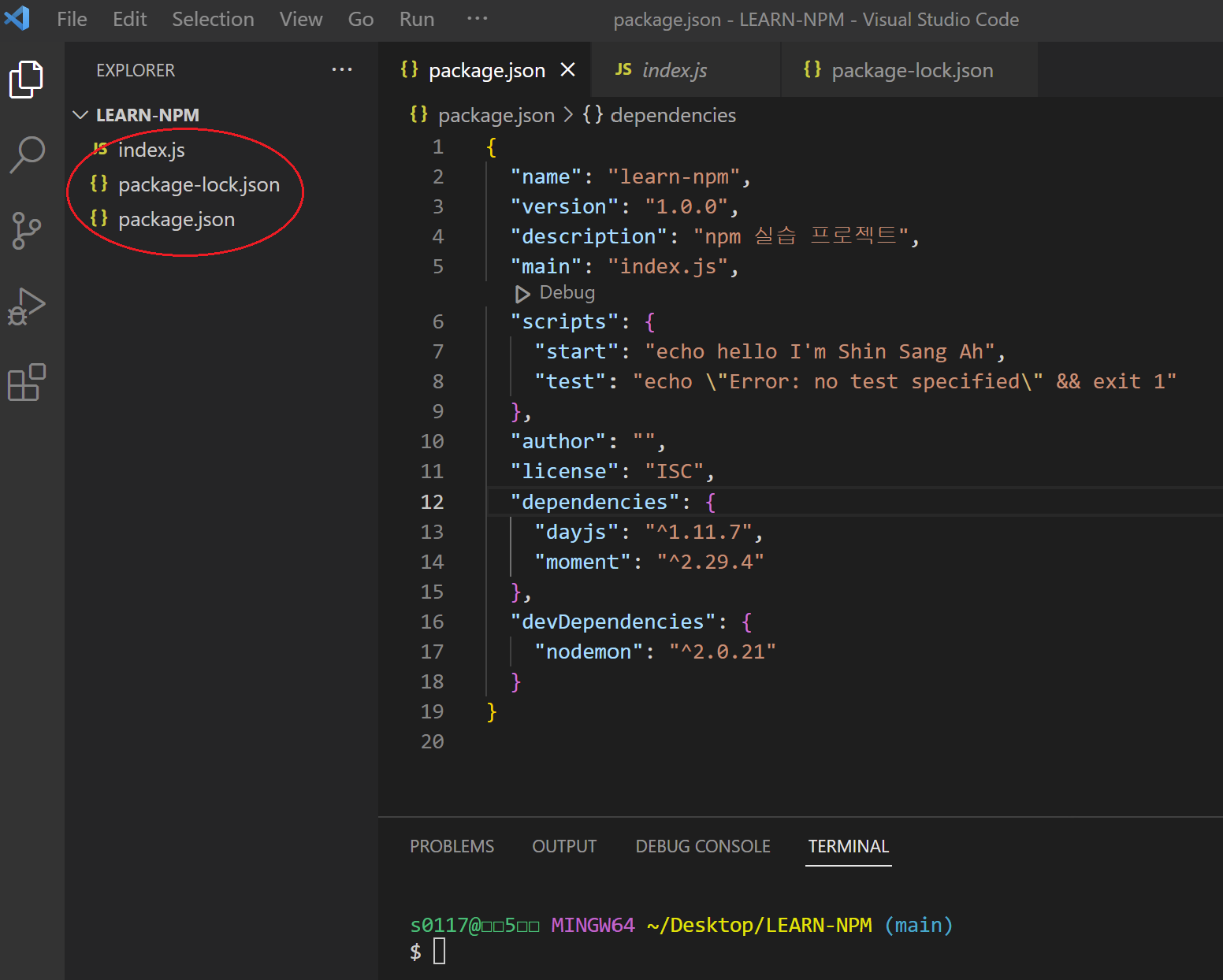Click JS icon on the index.js tab

[x=623, y=69]
